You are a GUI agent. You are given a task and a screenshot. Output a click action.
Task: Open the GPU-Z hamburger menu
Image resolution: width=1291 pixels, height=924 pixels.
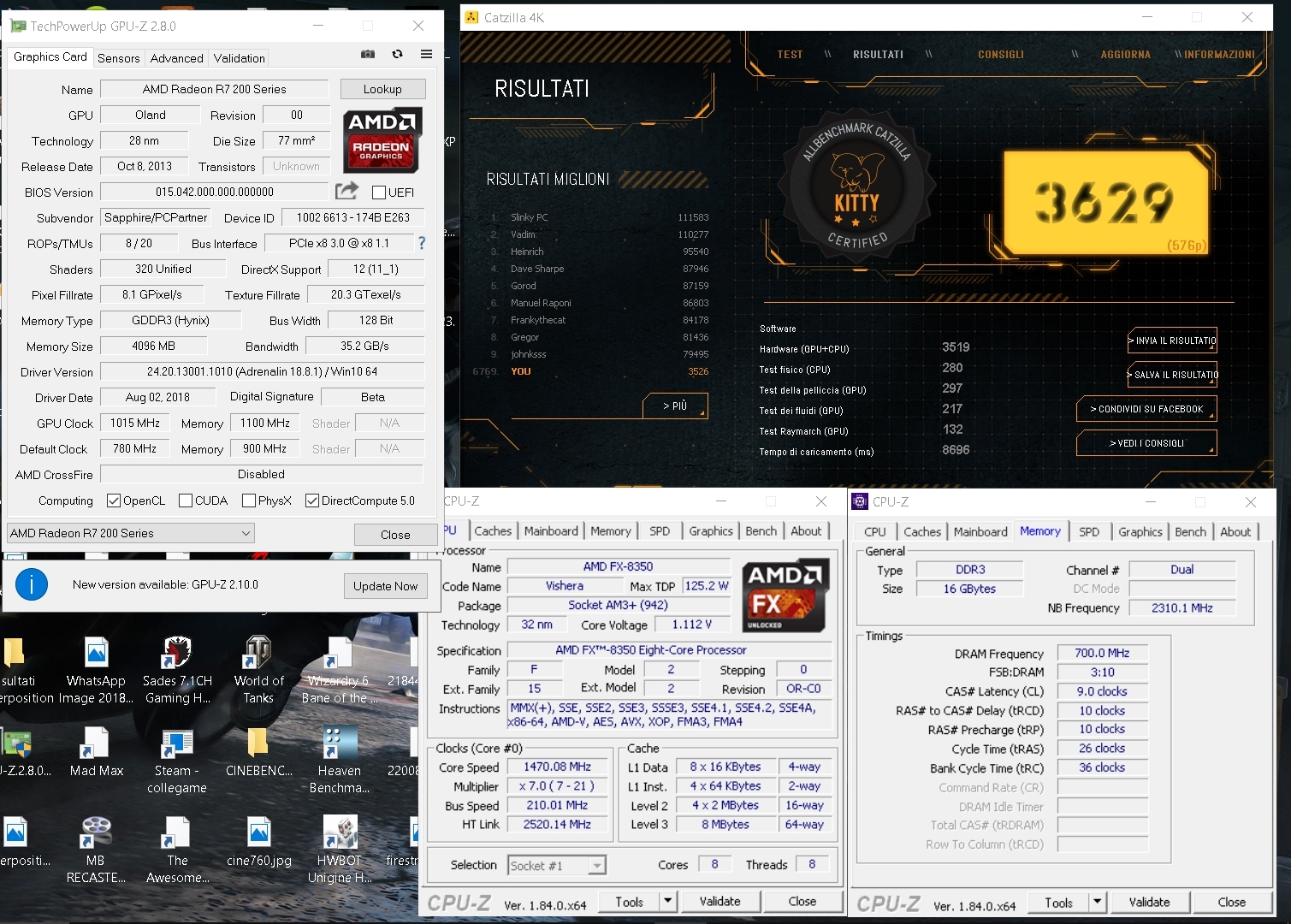[426, 54]
